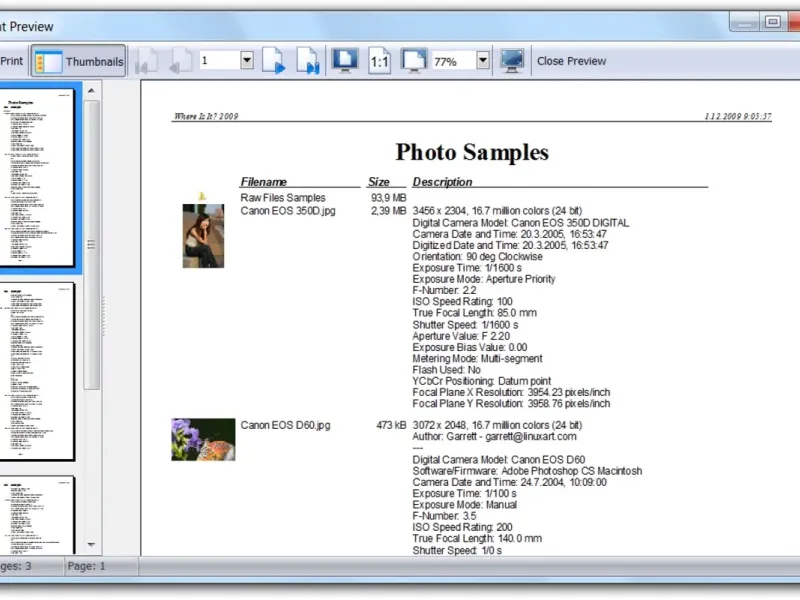
Task: Click the Author: Garrett email line
Action: [494, 436]
